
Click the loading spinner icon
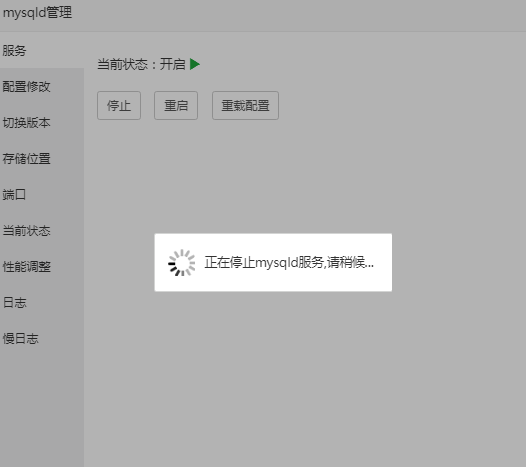pyautogui.click(x=181, y=262)
